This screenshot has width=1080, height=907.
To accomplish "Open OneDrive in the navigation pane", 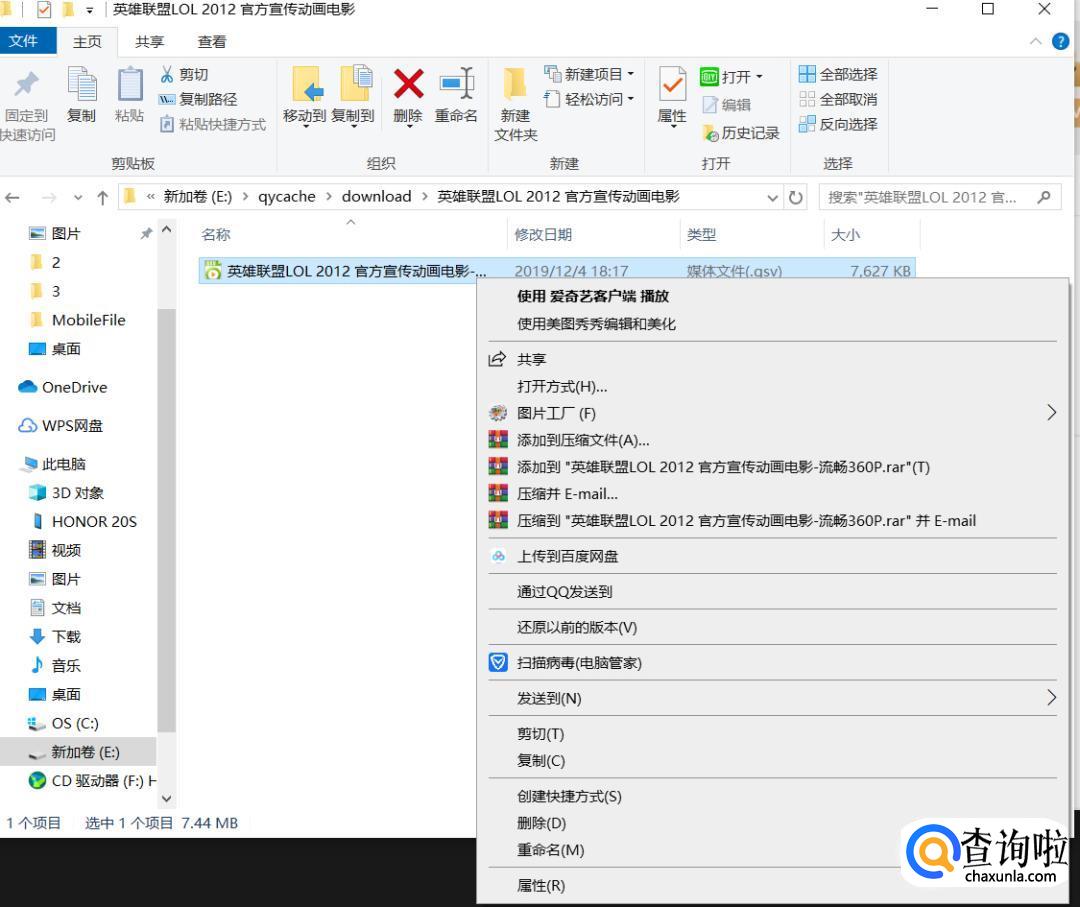I will [63, 387].
